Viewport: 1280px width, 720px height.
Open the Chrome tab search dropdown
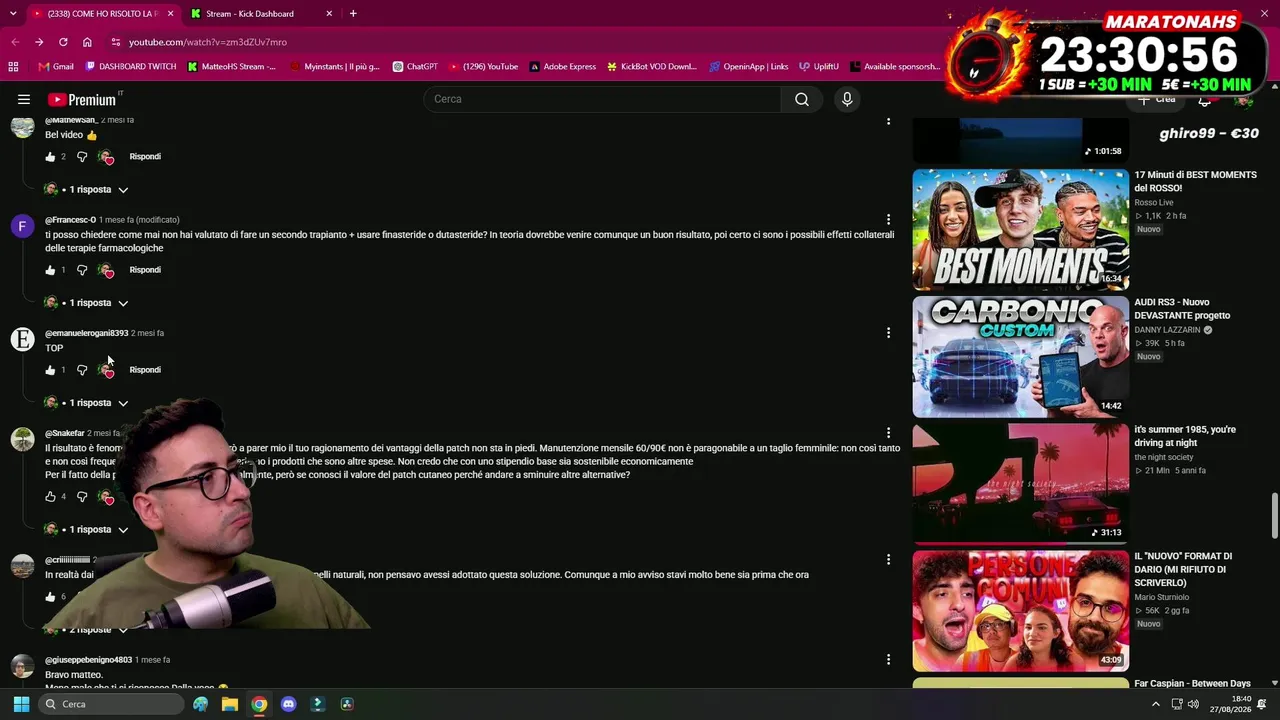[x=13, y=14]
